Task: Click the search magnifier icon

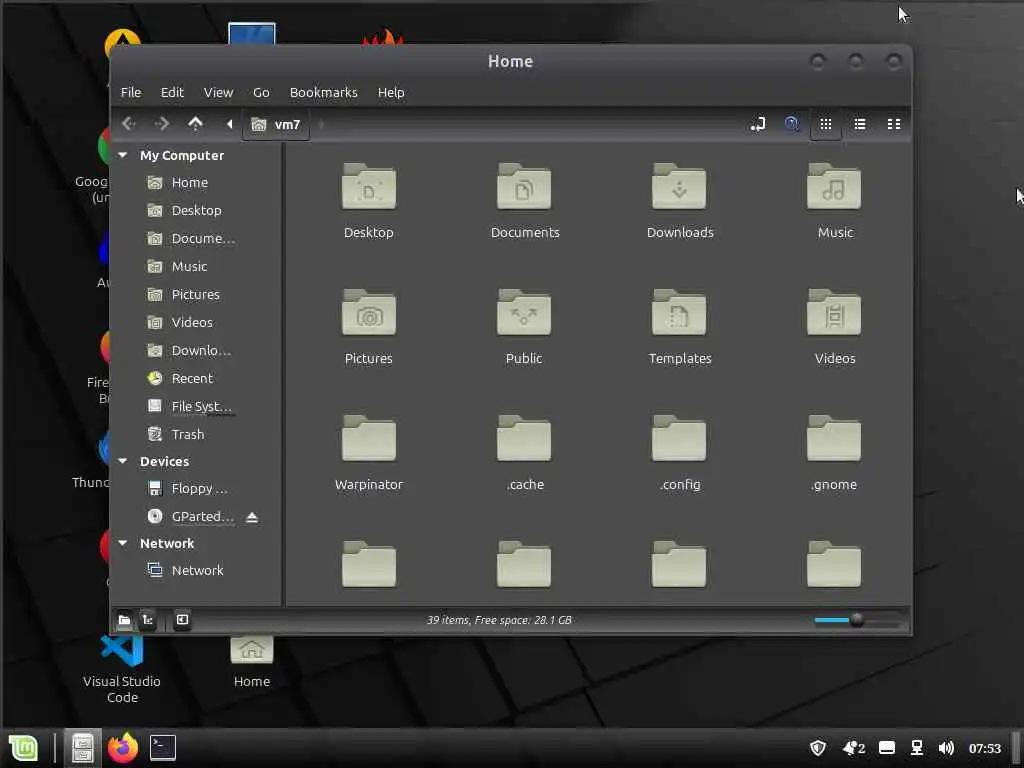Action: (x=792, y=124)
